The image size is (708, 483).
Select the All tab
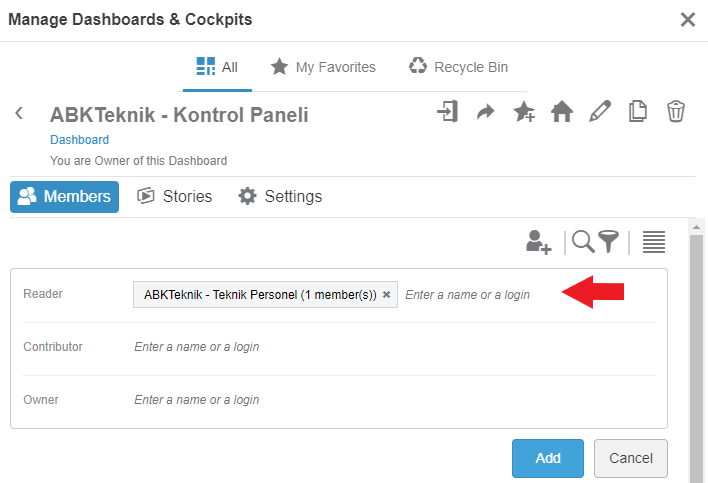pyautogui.click(x=217, y=67)
